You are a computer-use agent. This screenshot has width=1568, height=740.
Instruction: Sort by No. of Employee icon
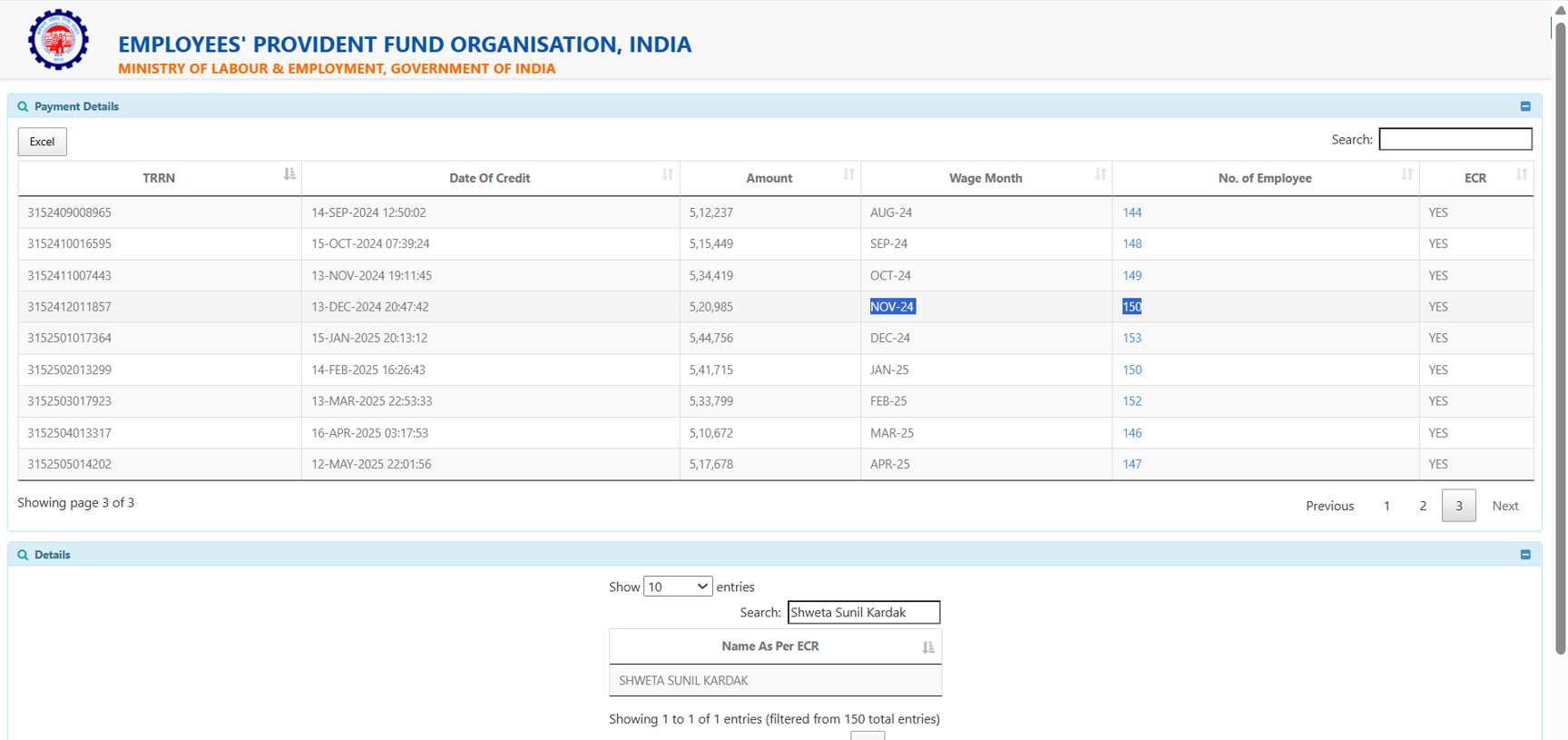tap(1406, 174)
